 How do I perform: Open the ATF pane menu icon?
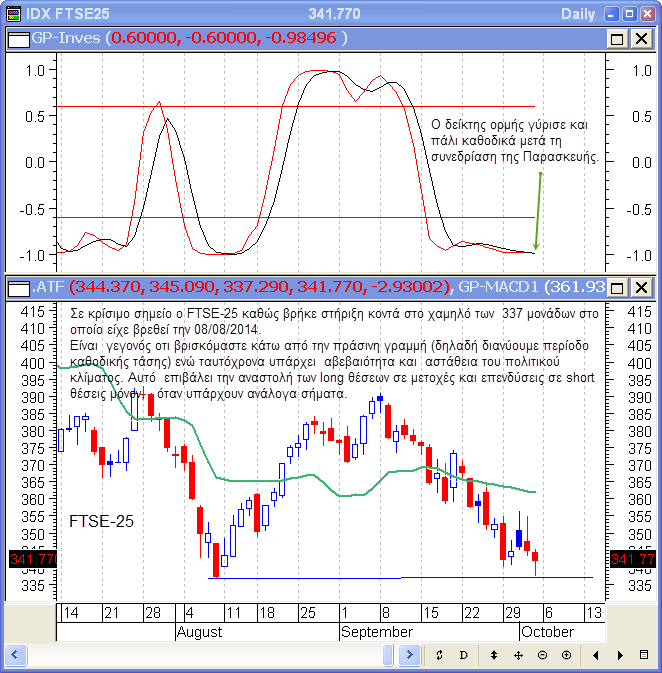19,288
